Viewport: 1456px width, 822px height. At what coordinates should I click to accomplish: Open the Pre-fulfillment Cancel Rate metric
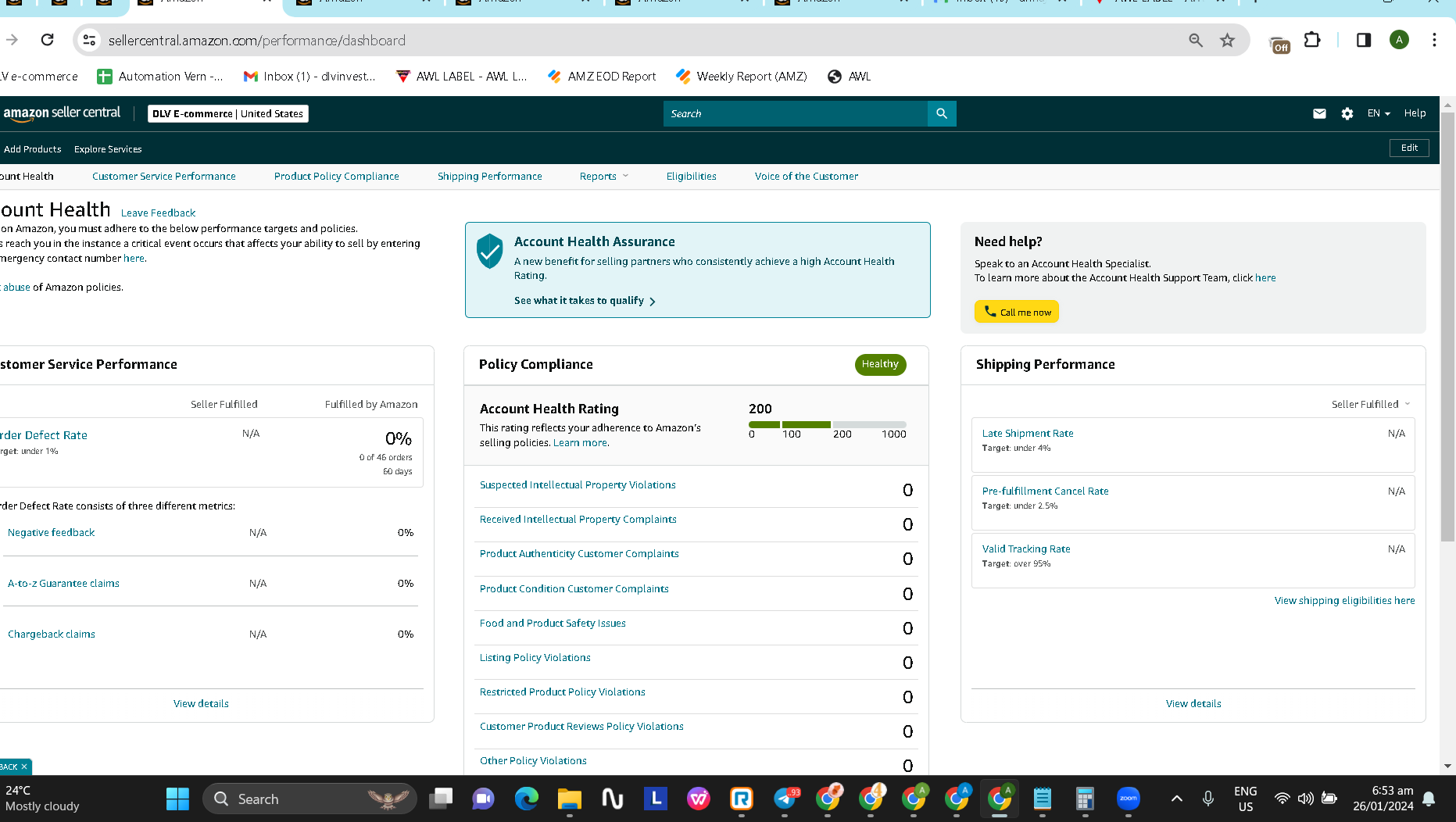pyautogui.click(x=1046, y=491)
